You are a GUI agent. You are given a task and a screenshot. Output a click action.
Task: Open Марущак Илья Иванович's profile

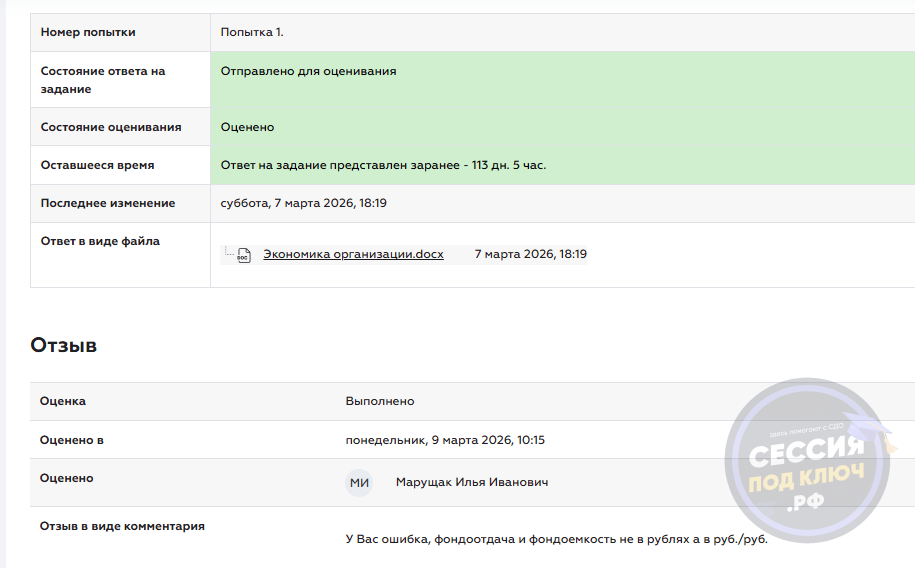coord(472,482)
